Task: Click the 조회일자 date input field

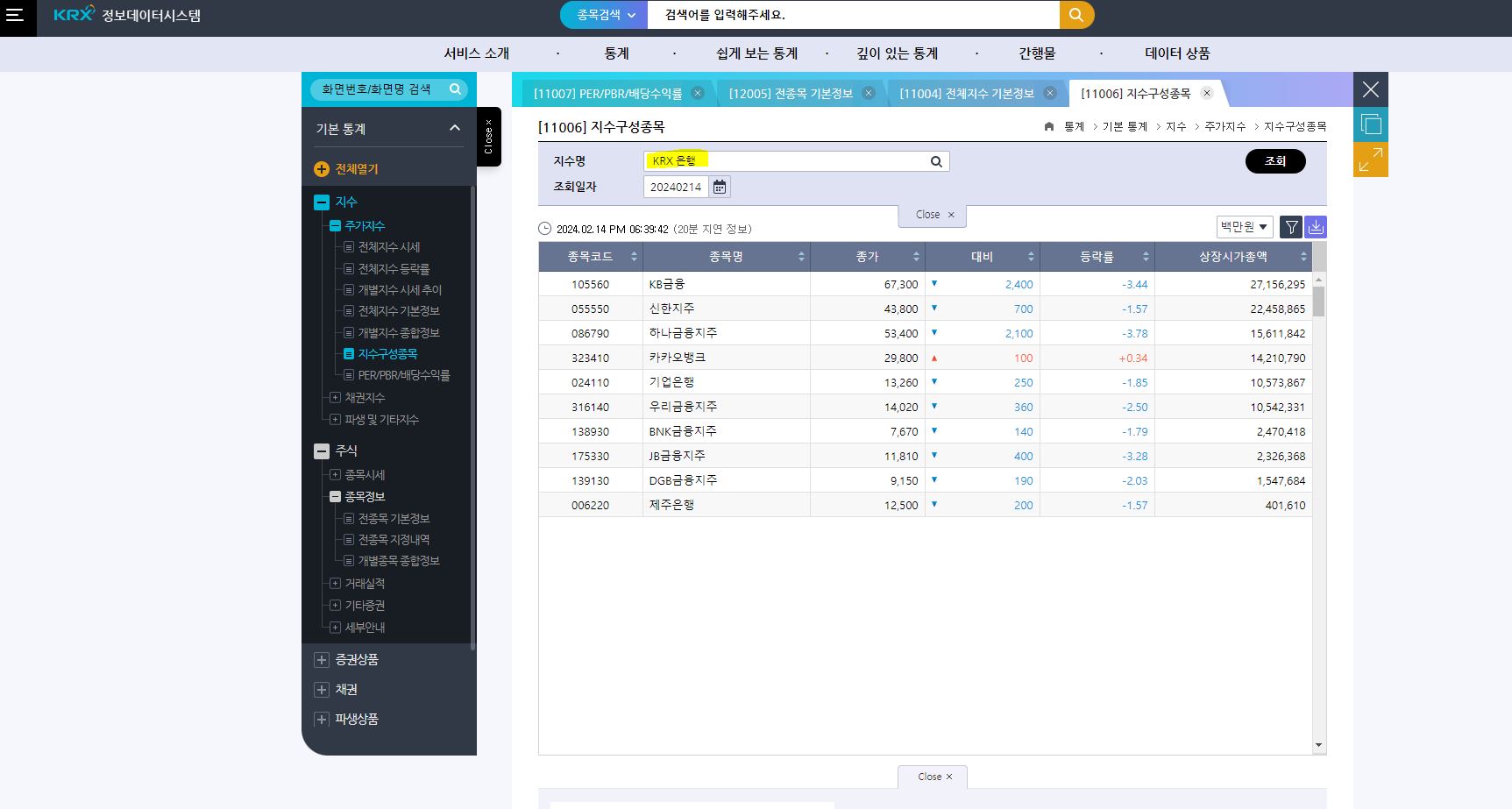Action: pyautogui.click(x=676, y=187)
